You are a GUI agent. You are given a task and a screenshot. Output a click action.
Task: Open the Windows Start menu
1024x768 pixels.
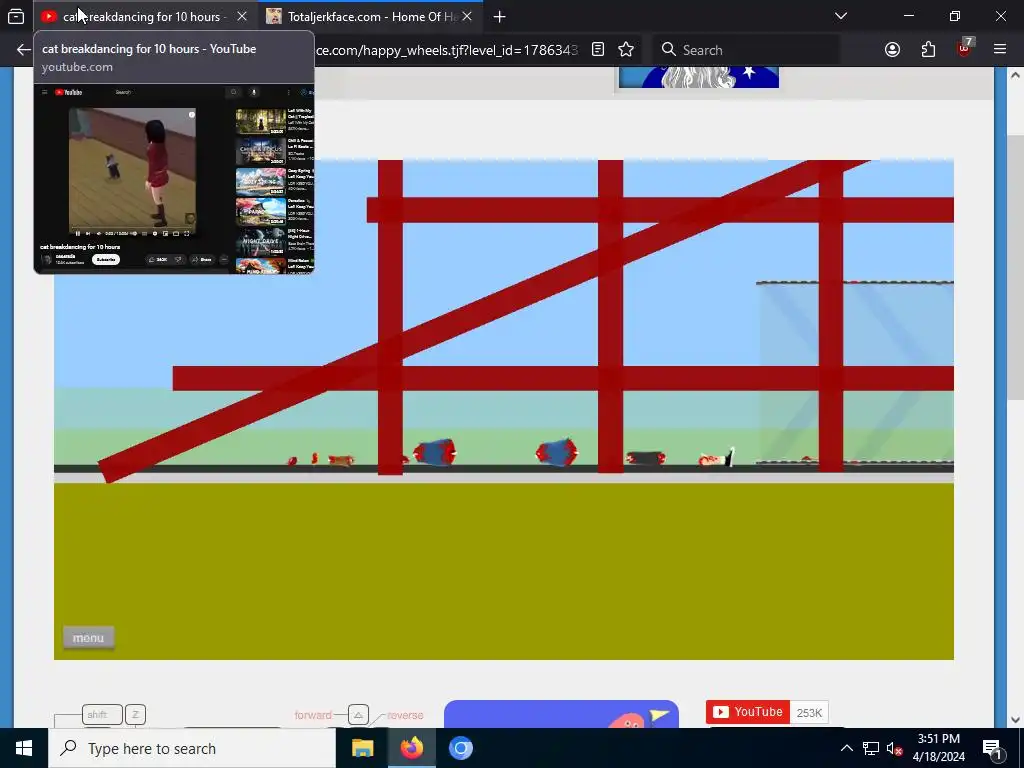24,748
